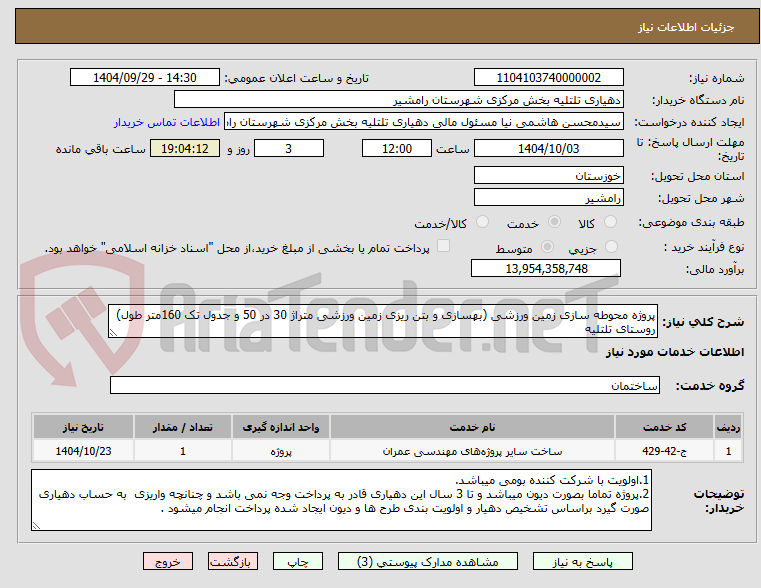Image resolution: width=761 pixels, height=588 pixels.
Task: Click the ایجاد کننده درخواست field
Action: tap(423, 122)
